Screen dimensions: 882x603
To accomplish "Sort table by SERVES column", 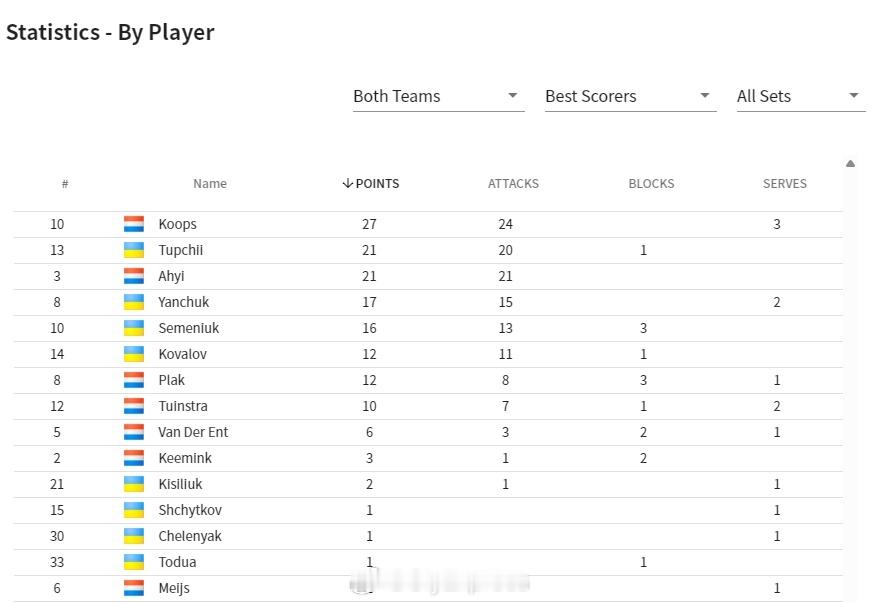I will pyautogui.click(x=784, y=183).
